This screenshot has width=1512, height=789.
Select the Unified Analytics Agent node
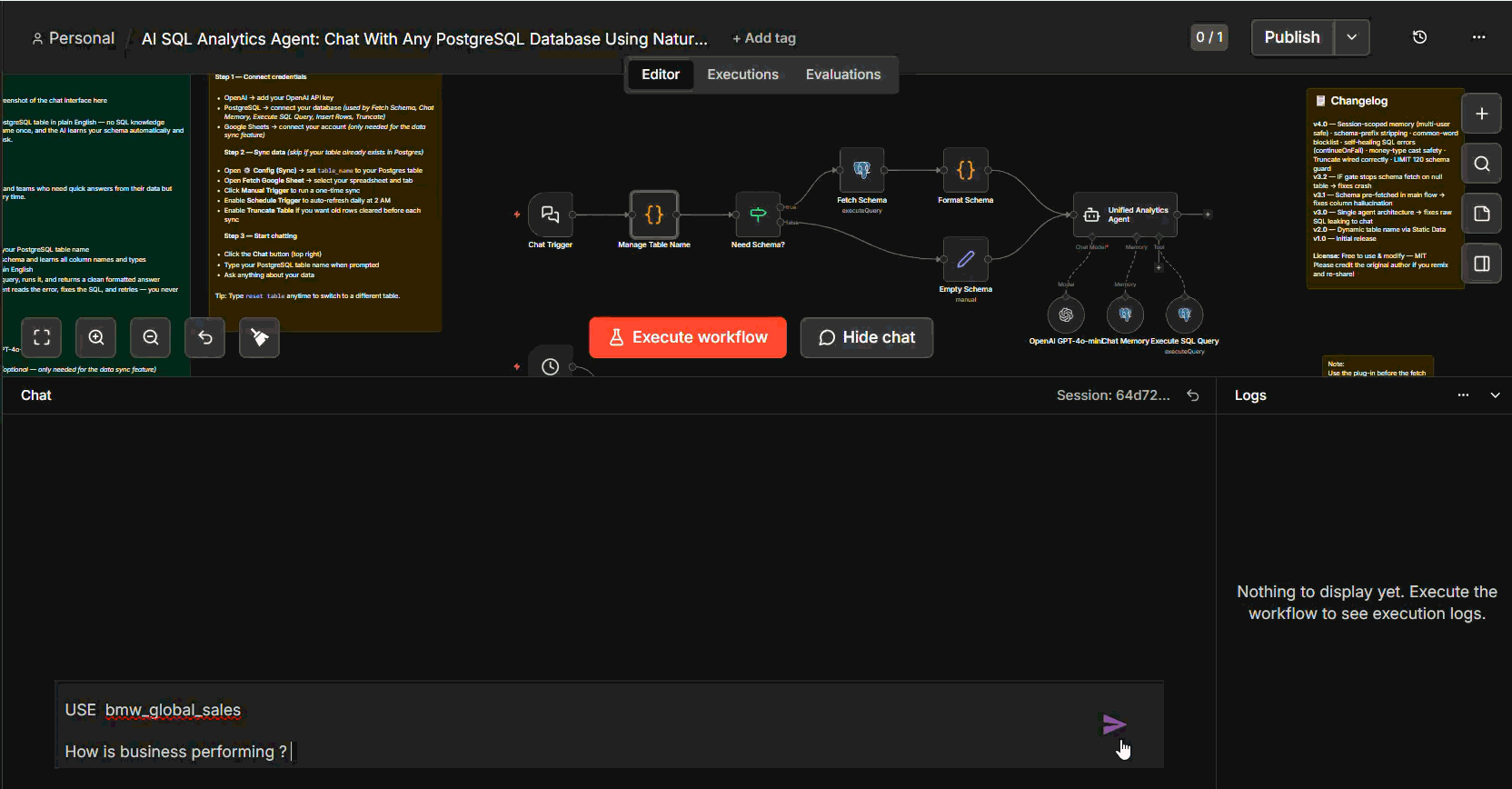(1125, 215)
